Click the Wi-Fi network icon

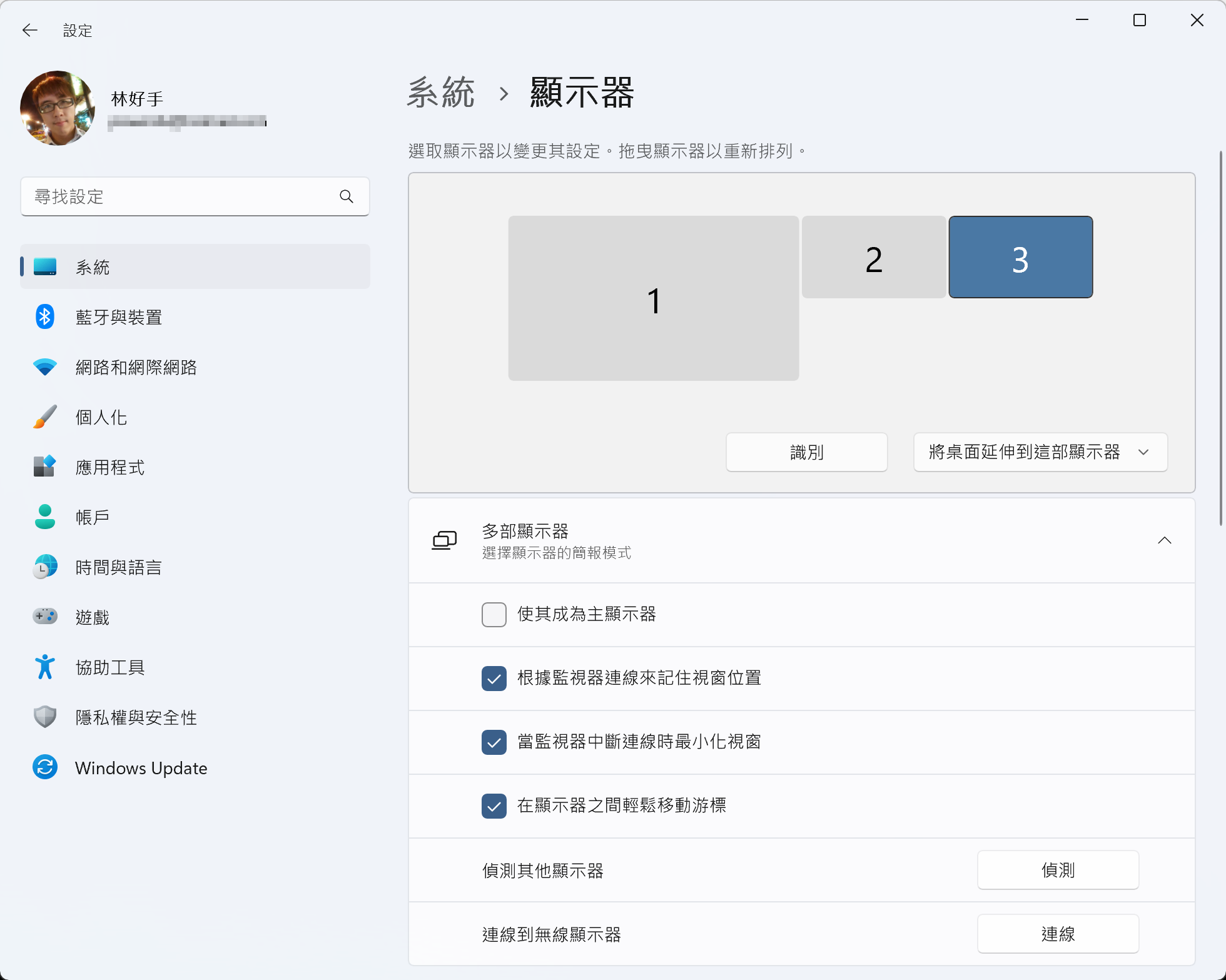(44, 367)
